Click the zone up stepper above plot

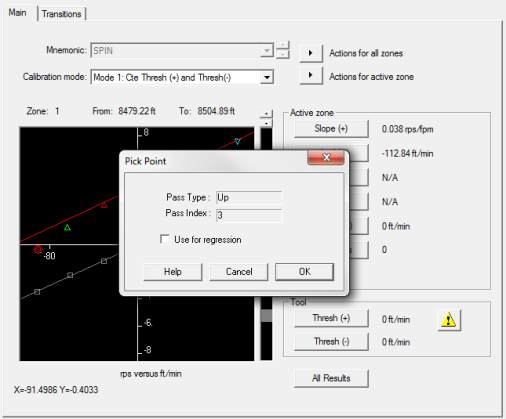point(266,114)
